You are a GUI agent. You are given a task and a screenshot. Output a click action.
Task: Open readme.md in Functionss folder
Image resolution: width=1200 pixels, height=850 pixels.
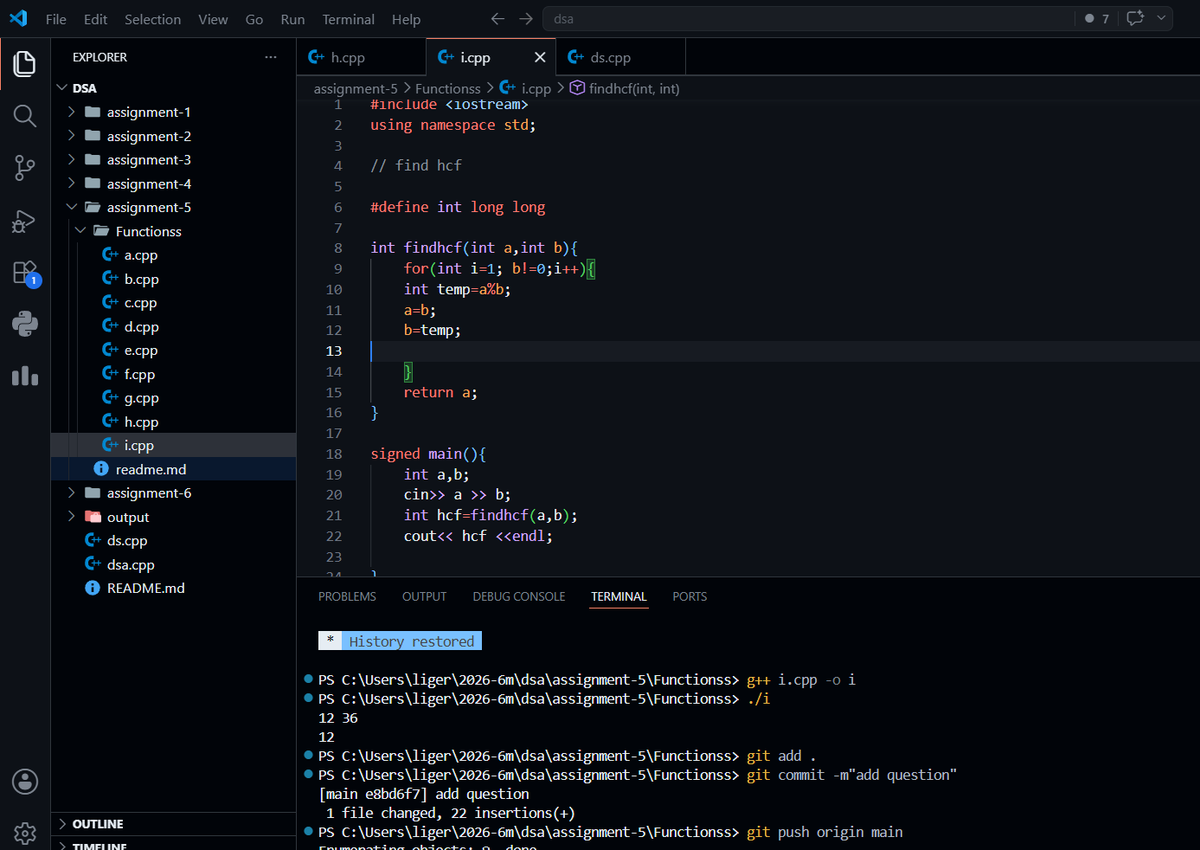(173, 469)
